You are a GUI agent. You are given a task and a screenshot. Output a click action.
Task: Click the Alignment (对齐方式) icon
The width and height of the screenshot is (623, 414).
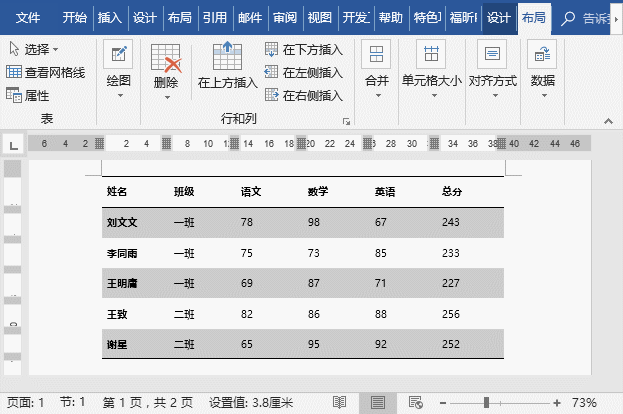point(492,54)
